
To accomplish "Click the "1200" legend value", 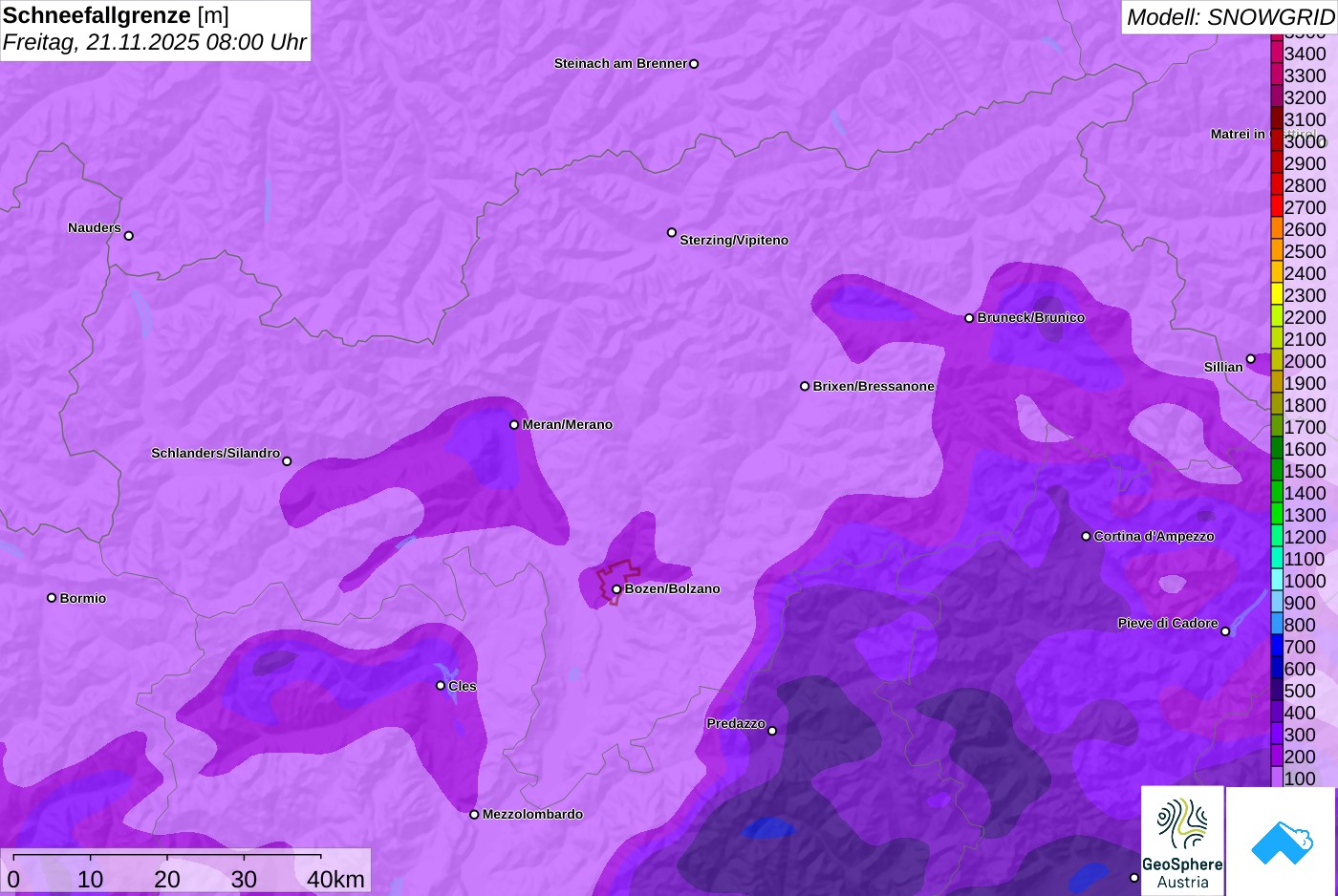I will pyautogui.click(x=1306, y=537).
